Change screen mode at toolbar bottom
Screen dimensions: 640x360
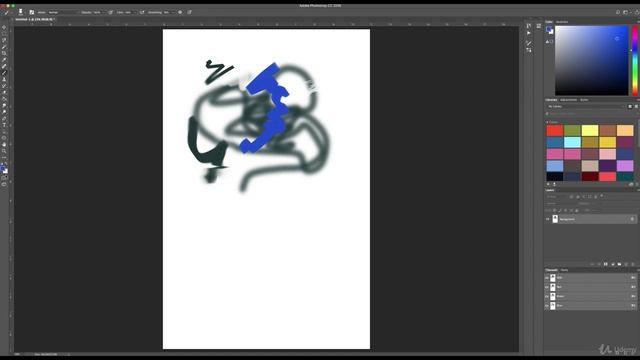click(x=4, y=184)
